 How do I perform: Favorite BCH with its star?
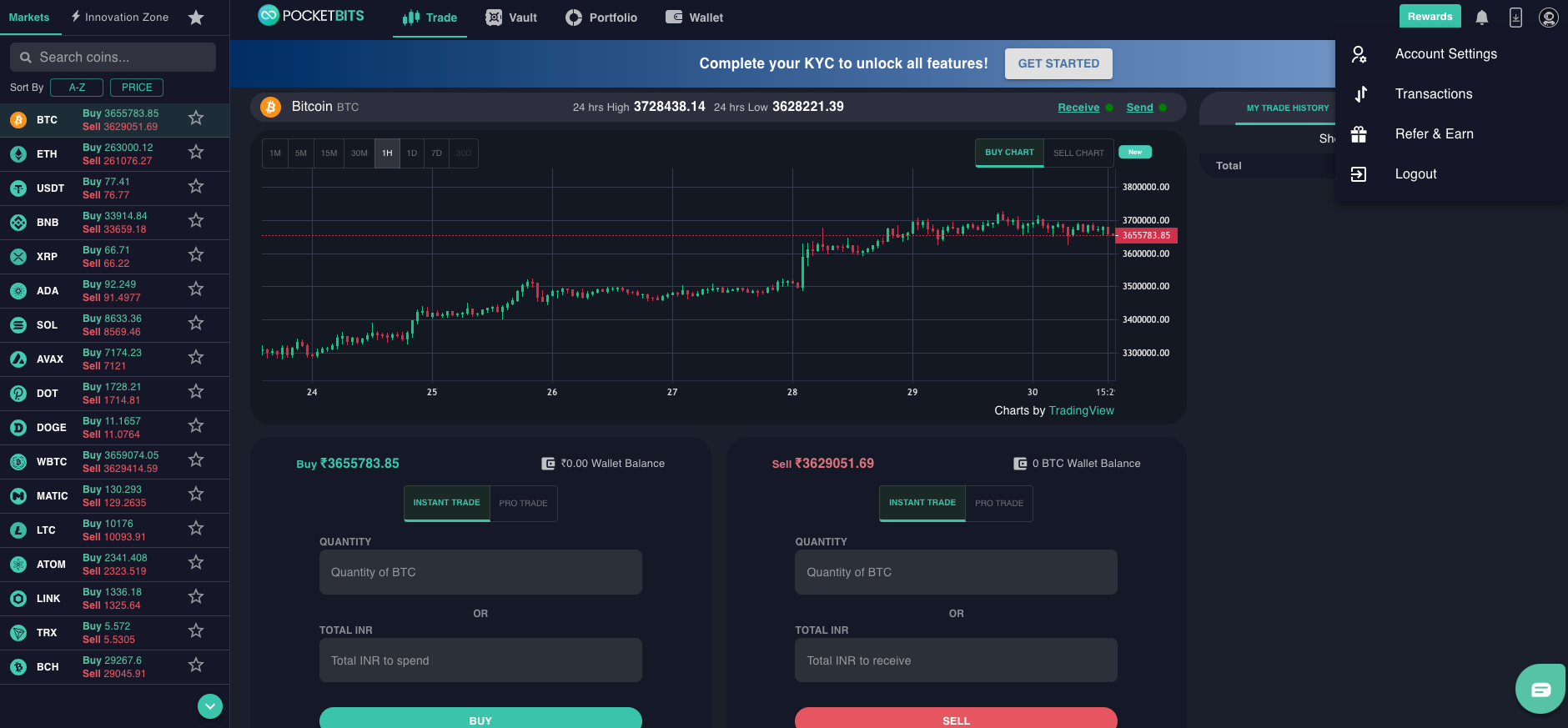(x=196, y=665)
